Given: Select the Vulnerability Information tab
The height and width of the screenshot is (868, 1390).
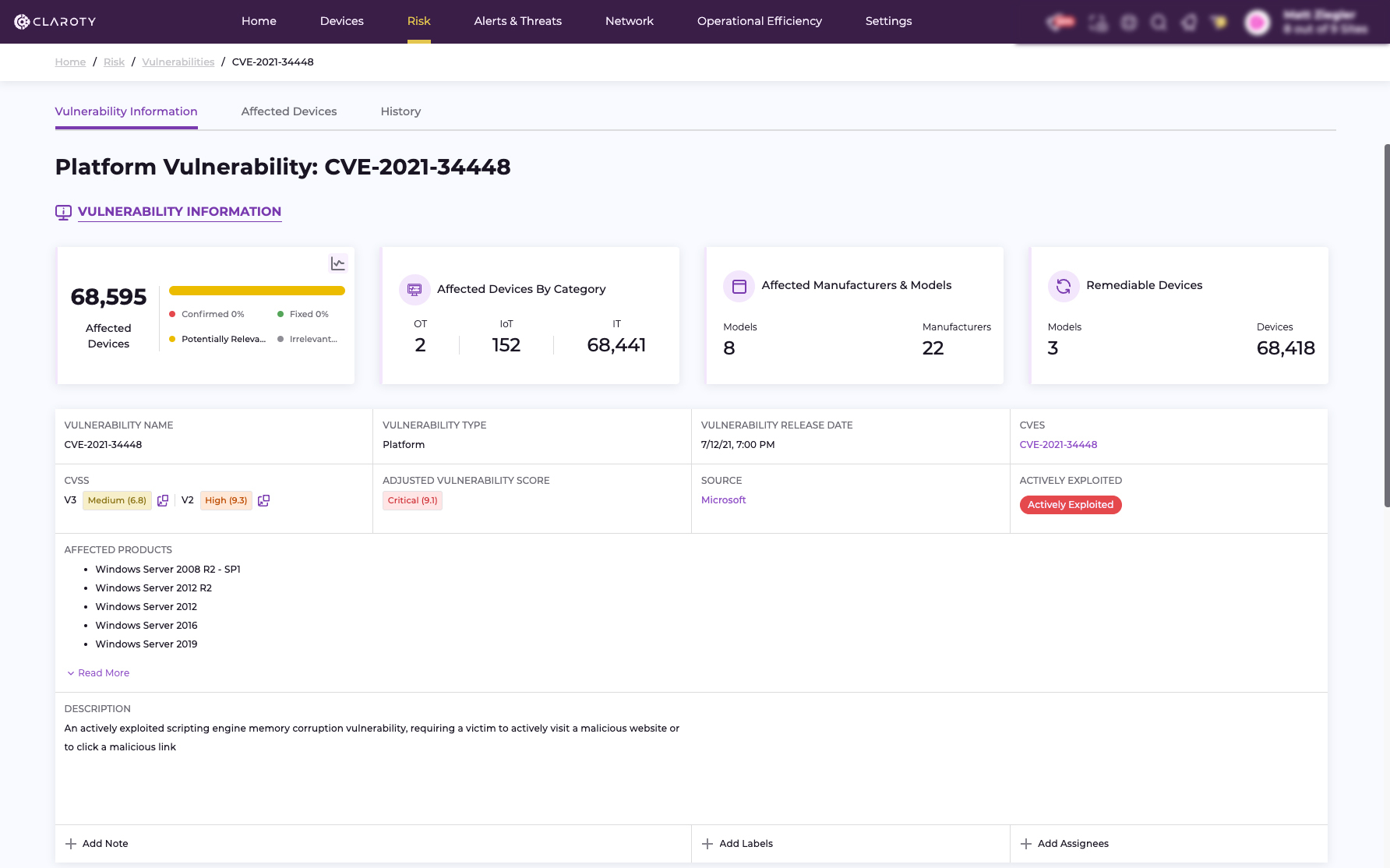Looking at the screenshot, I should coord(126,111).
